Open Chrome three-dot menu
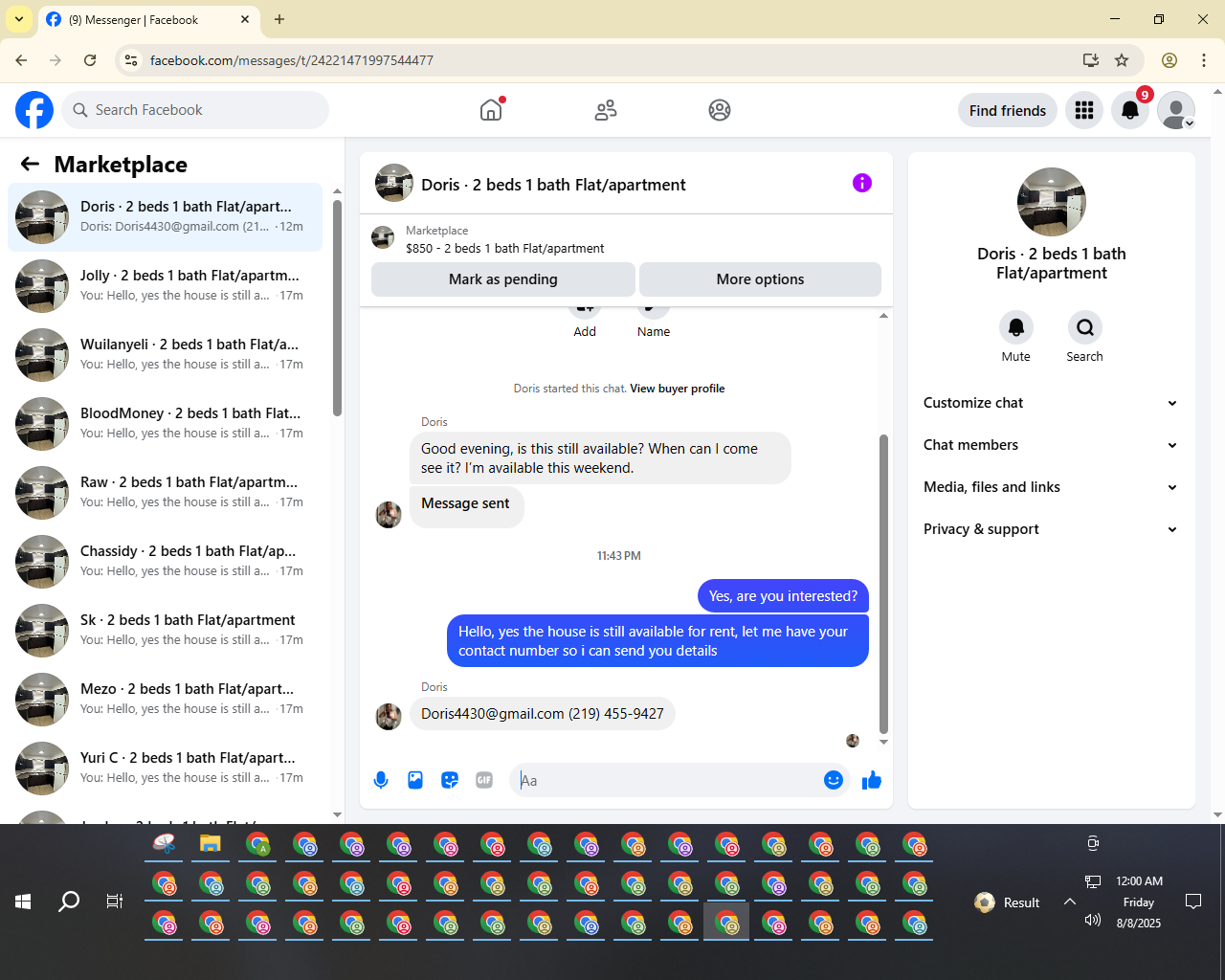 tap(1204, 60)
